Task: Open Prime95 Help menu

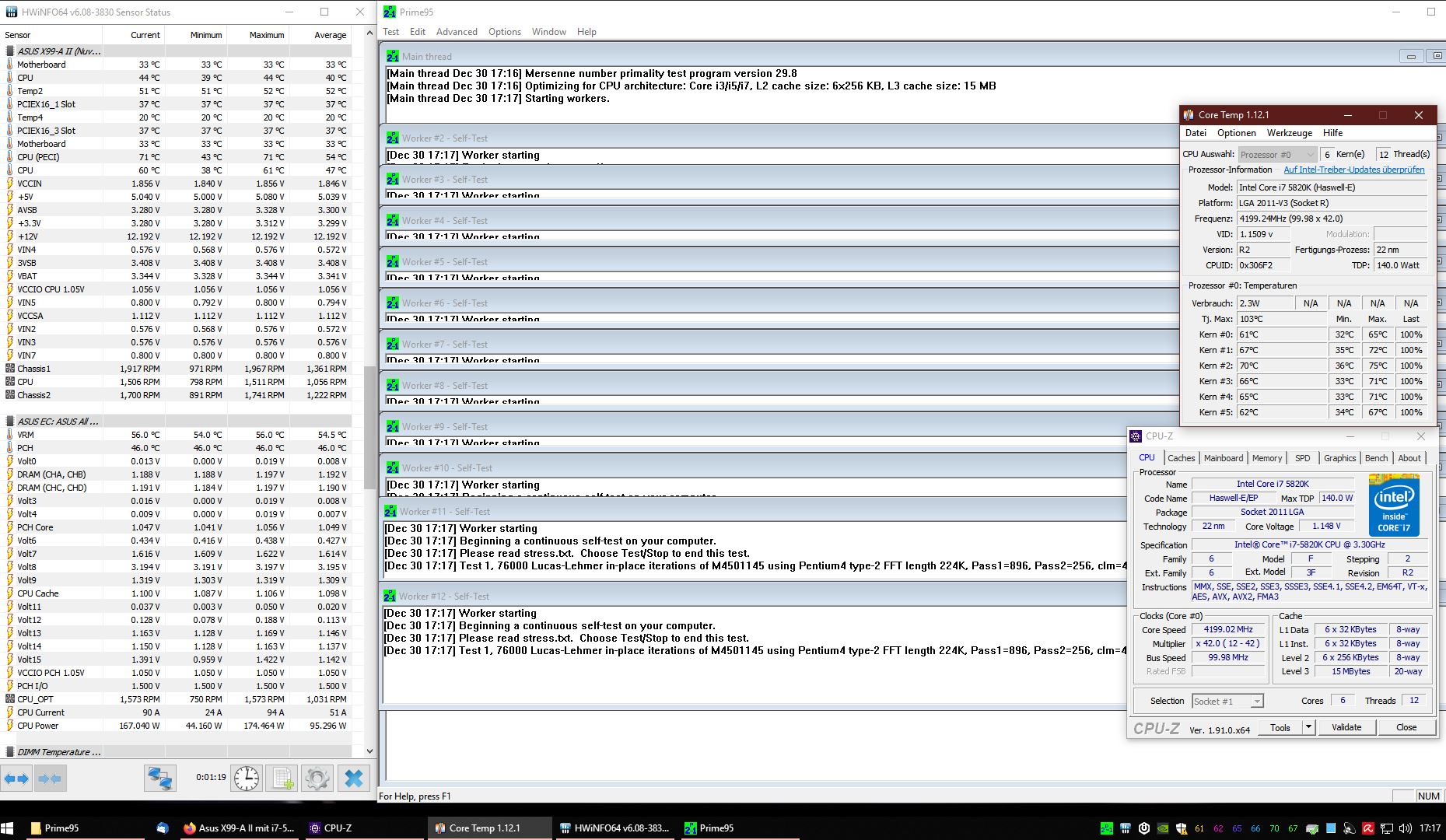Action: (586, 32)
